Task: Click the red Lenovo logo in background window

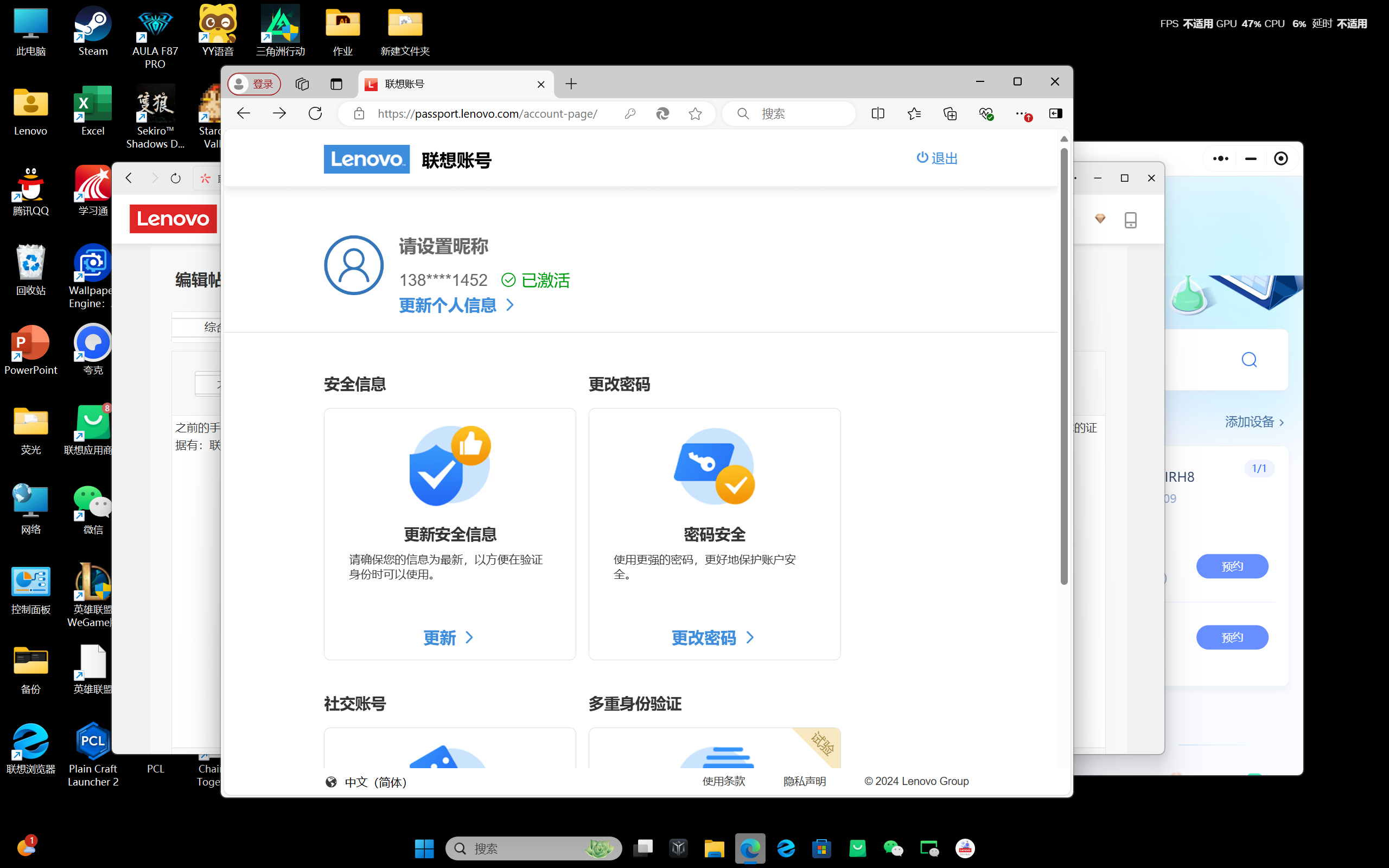Action: click(173, 219)
